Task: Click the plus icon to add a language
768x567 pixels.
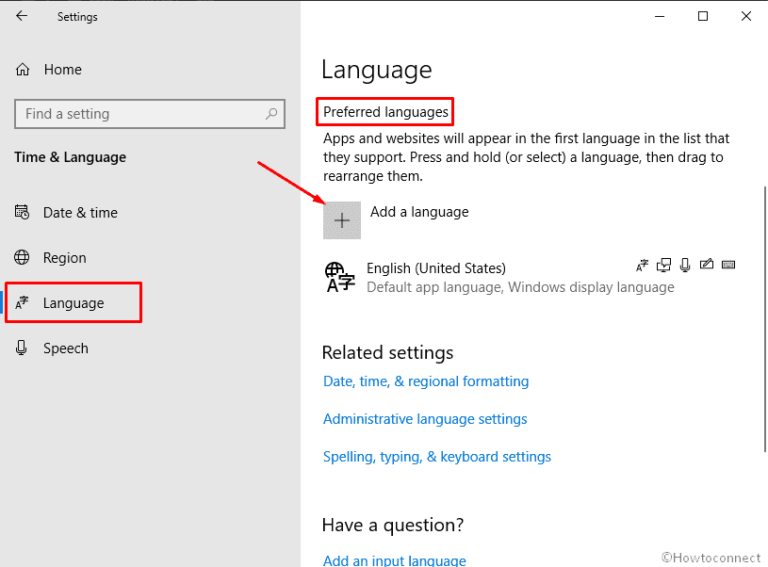Action: pos(342,220)
